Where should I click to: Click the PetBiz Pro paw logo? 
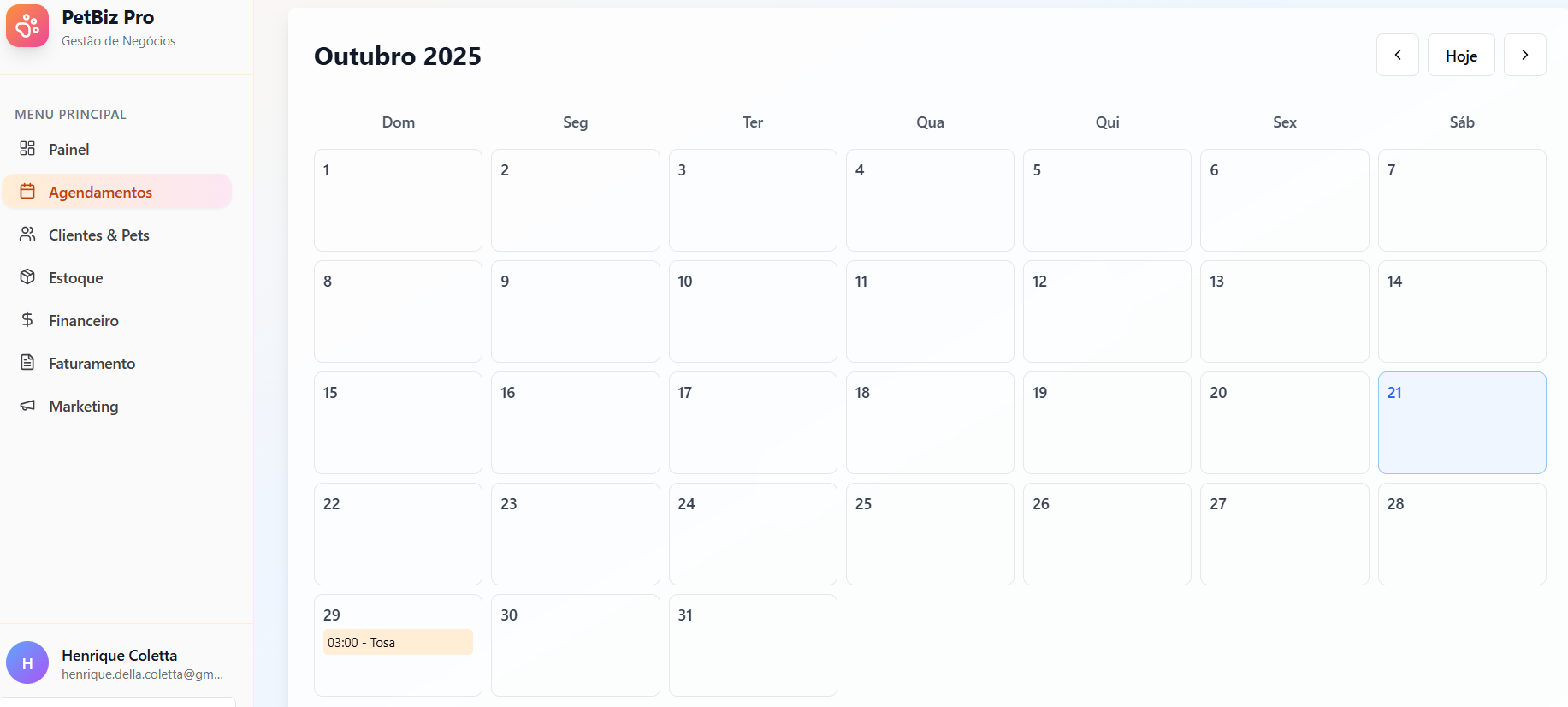click(x=27, y=26)
